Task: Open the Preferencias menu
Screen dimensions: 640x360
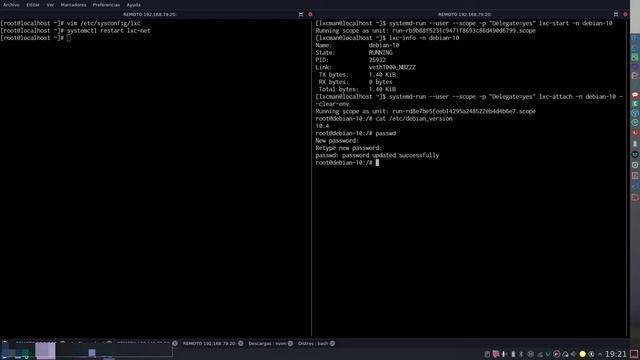Action: pyautogui.click(x=106, y=5)
